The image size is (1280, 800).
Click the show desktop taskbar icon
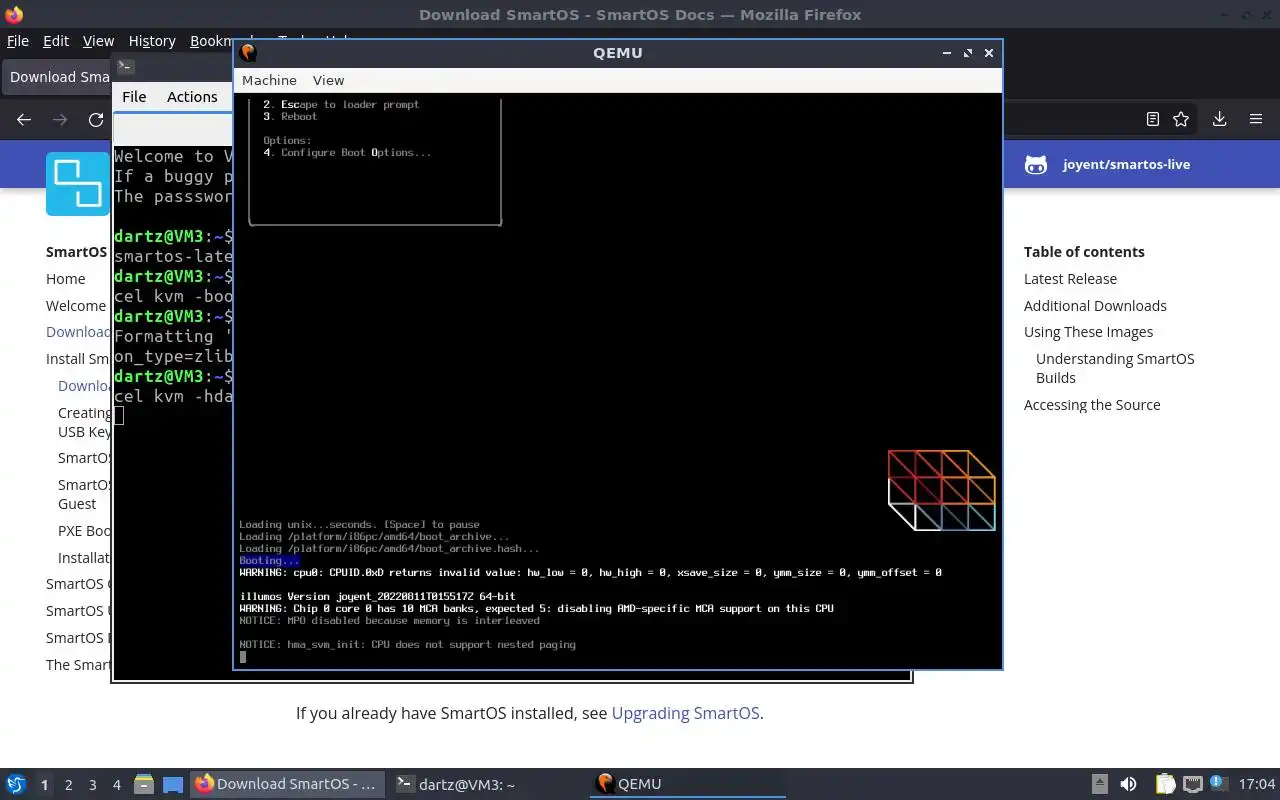tap(172, 784)
